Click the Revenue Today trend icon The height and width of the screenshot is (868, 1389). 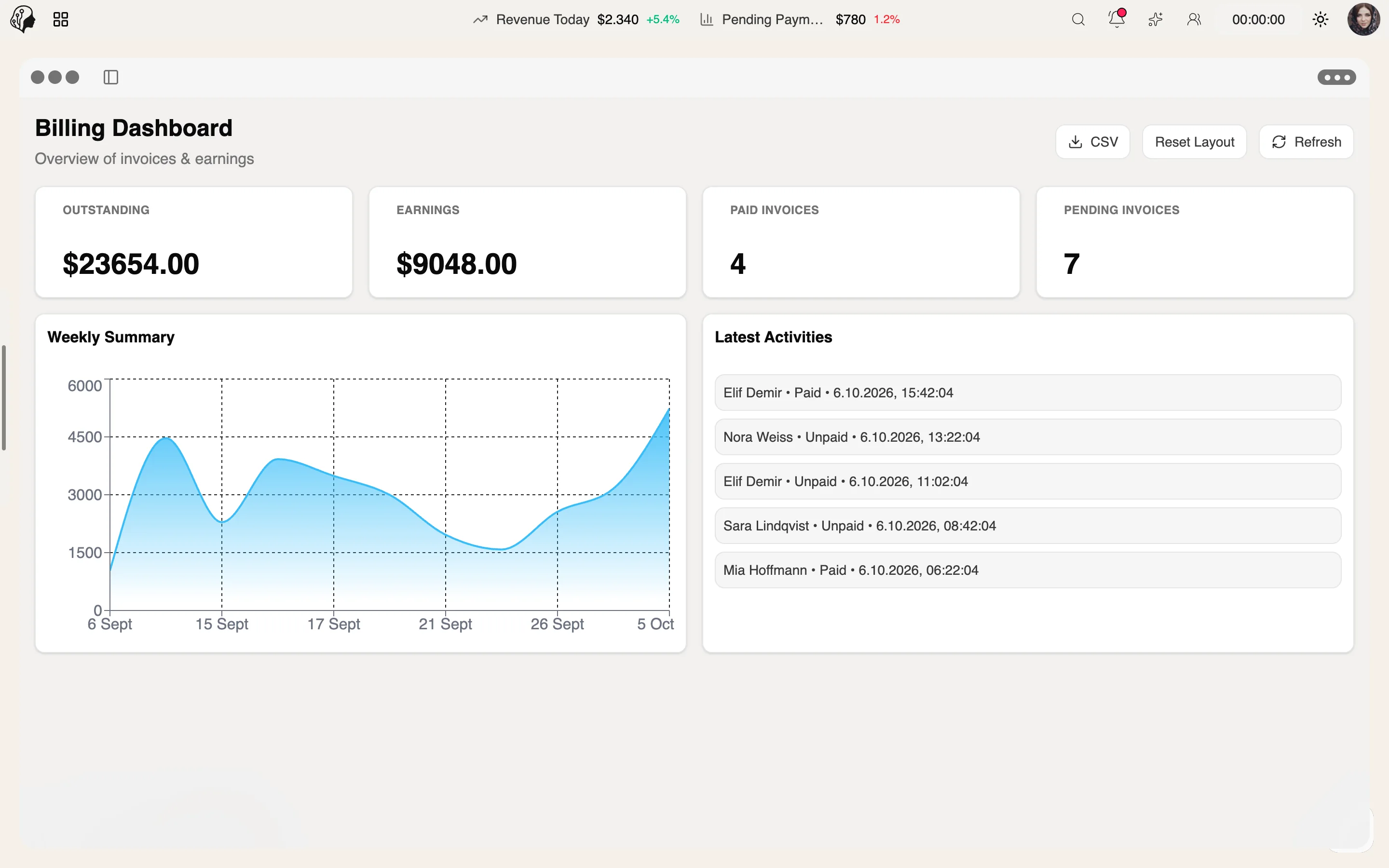[480, 19]
